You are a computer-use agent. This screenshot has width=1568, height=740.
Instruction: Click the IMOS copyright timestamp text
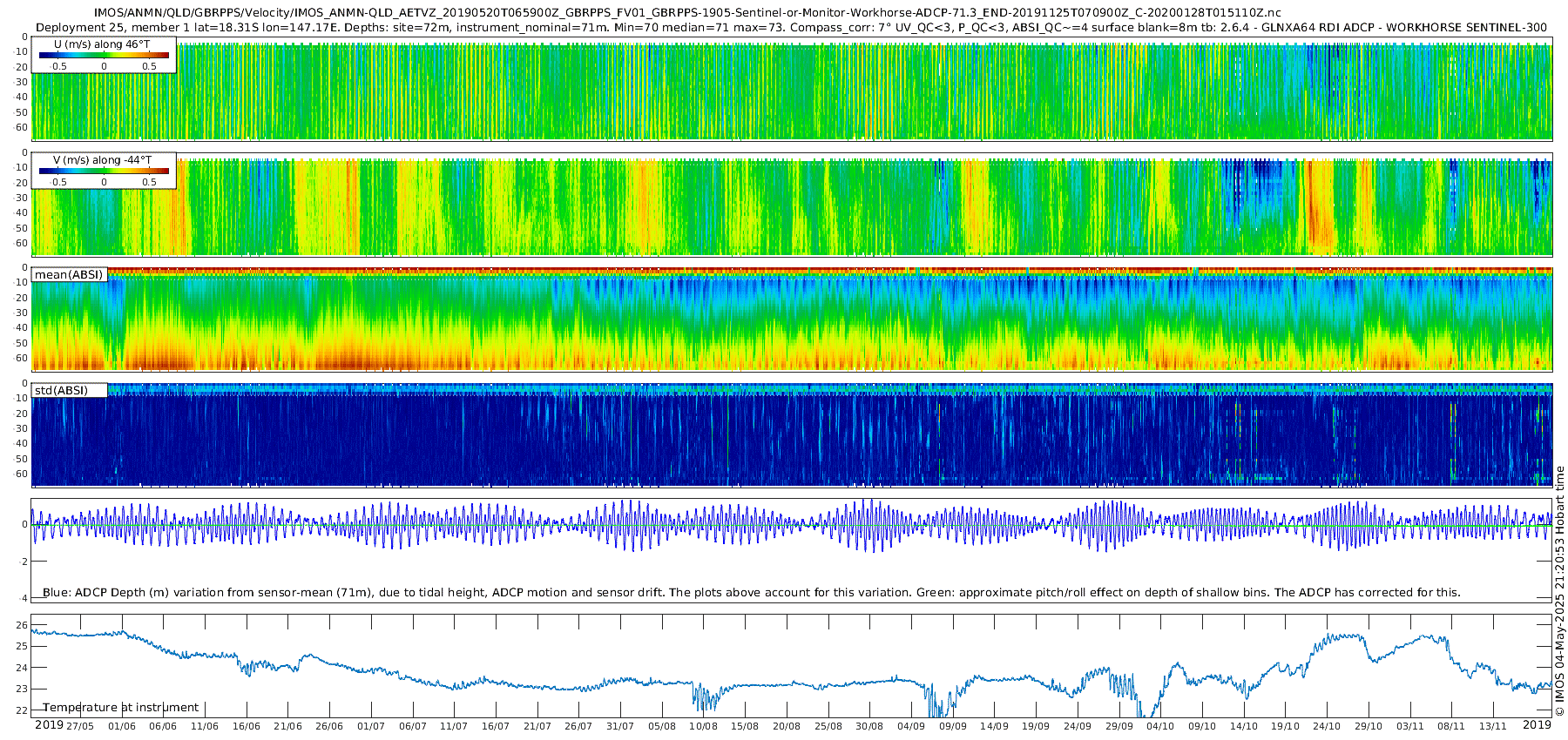[x=1559, y=591]
